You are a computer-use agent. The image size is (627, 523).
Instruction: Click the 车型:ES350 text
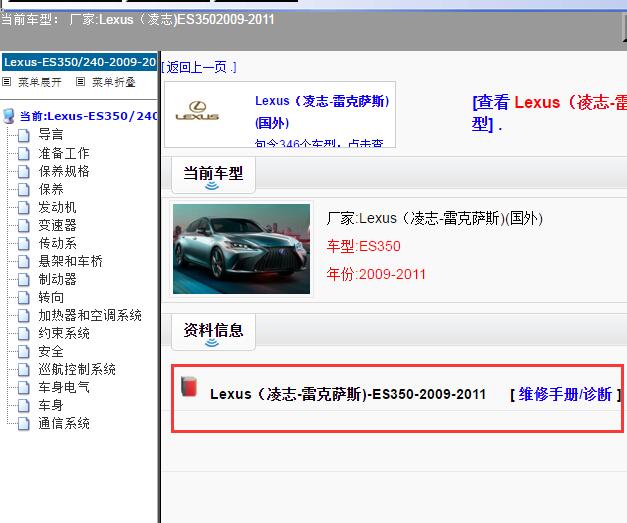point(363,246)
